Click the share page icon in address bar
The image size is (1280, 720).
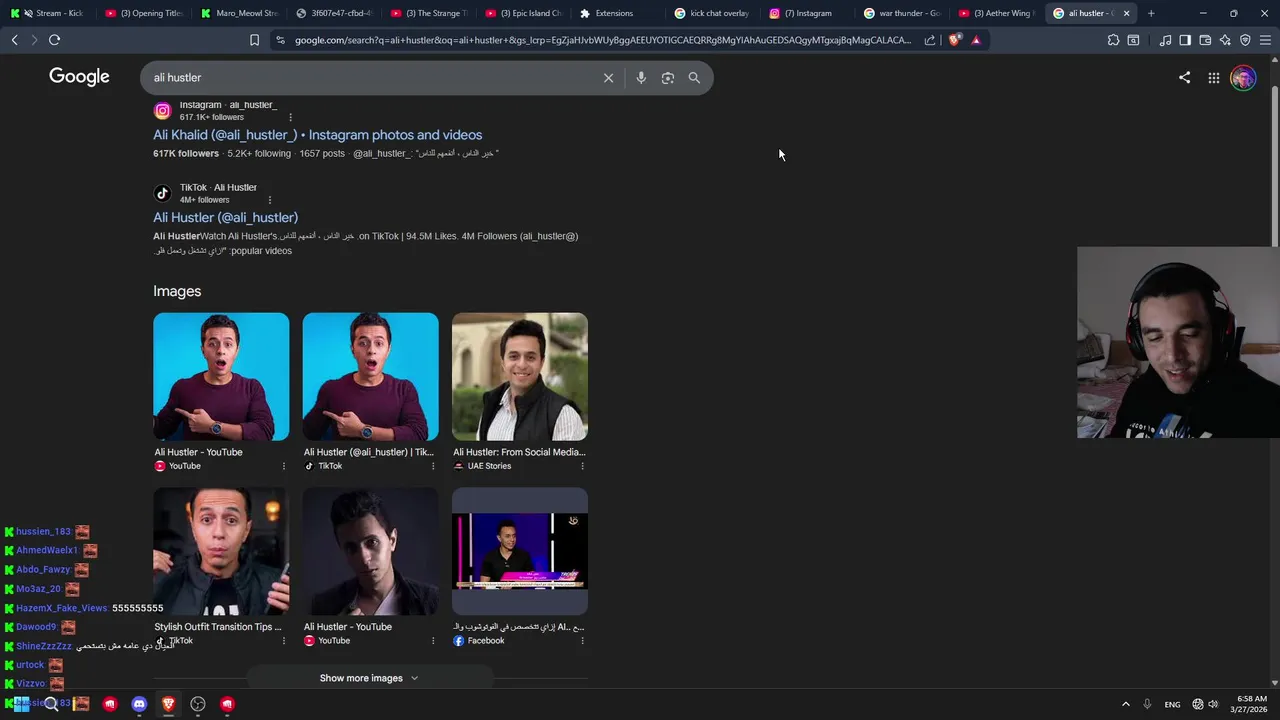pyautogui.click(x=930, y=40)
